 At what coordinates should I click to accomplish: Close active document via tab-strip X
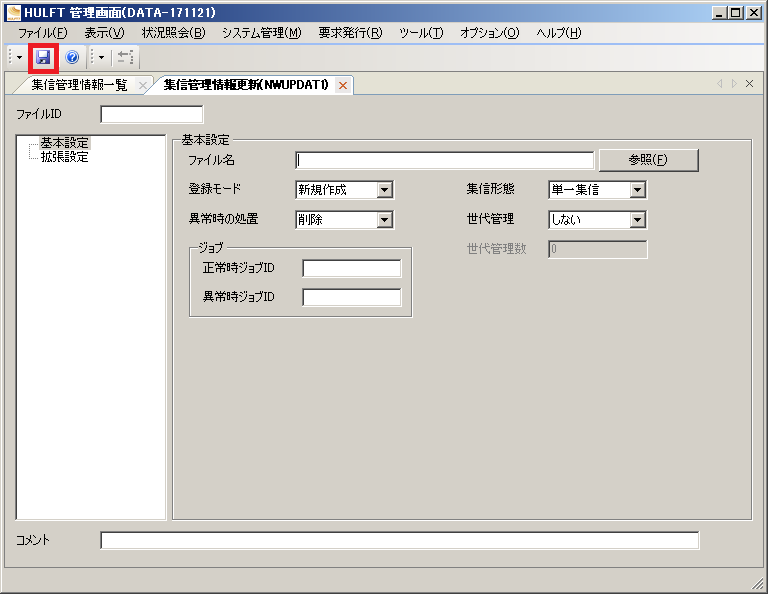[749, 84]
